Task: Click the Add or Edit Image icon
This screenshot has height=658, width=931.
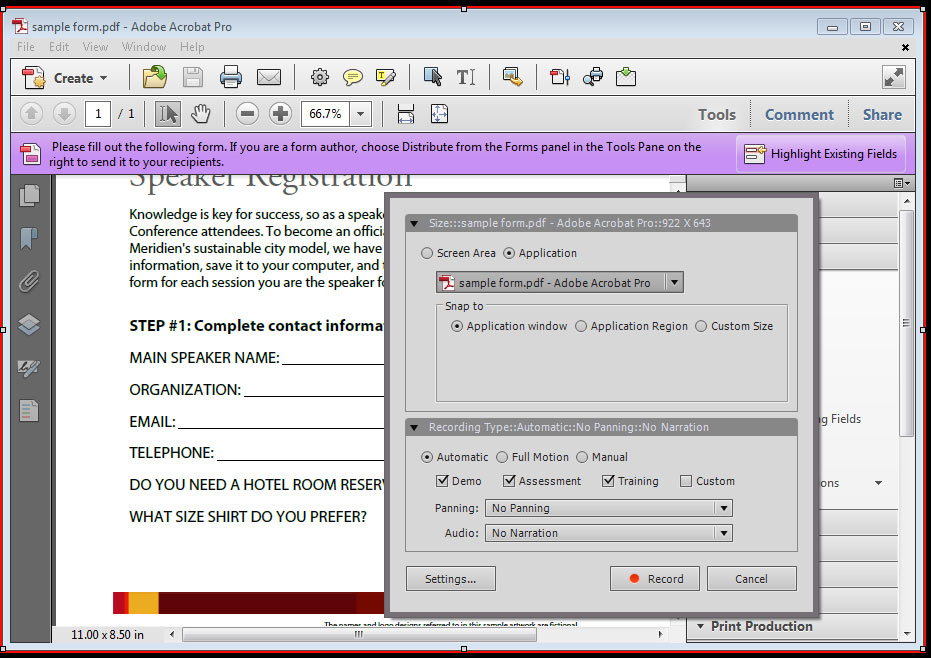Action: point(512,77)
